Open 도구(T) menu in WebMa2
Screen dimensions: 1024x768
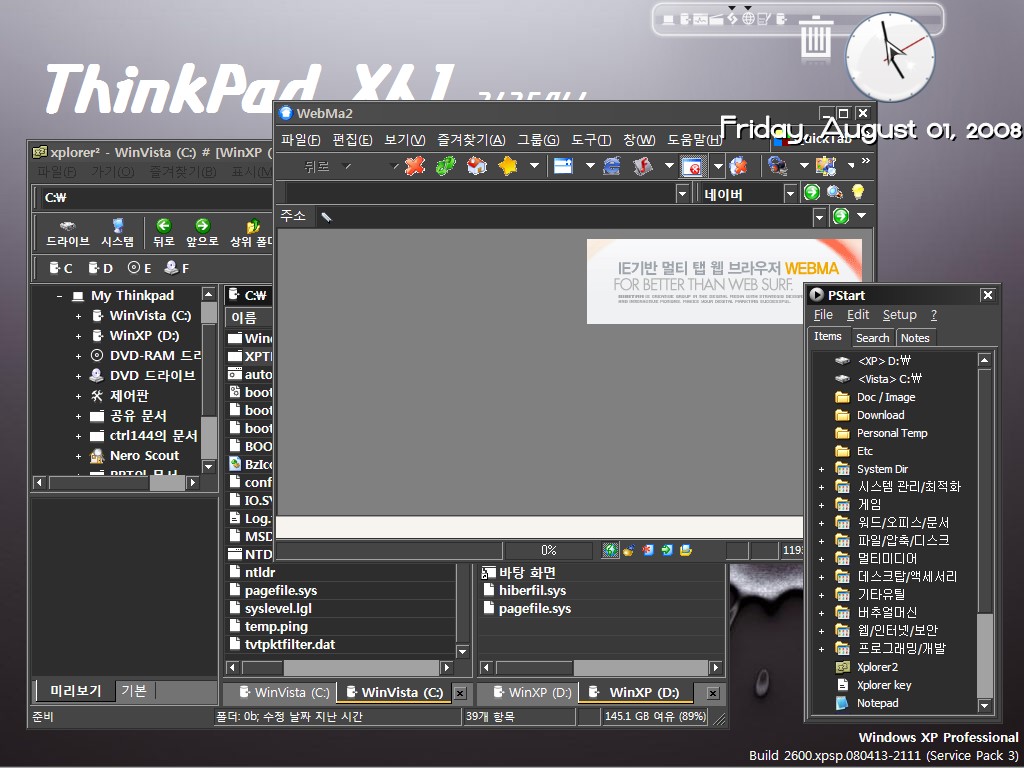(591, 140)
